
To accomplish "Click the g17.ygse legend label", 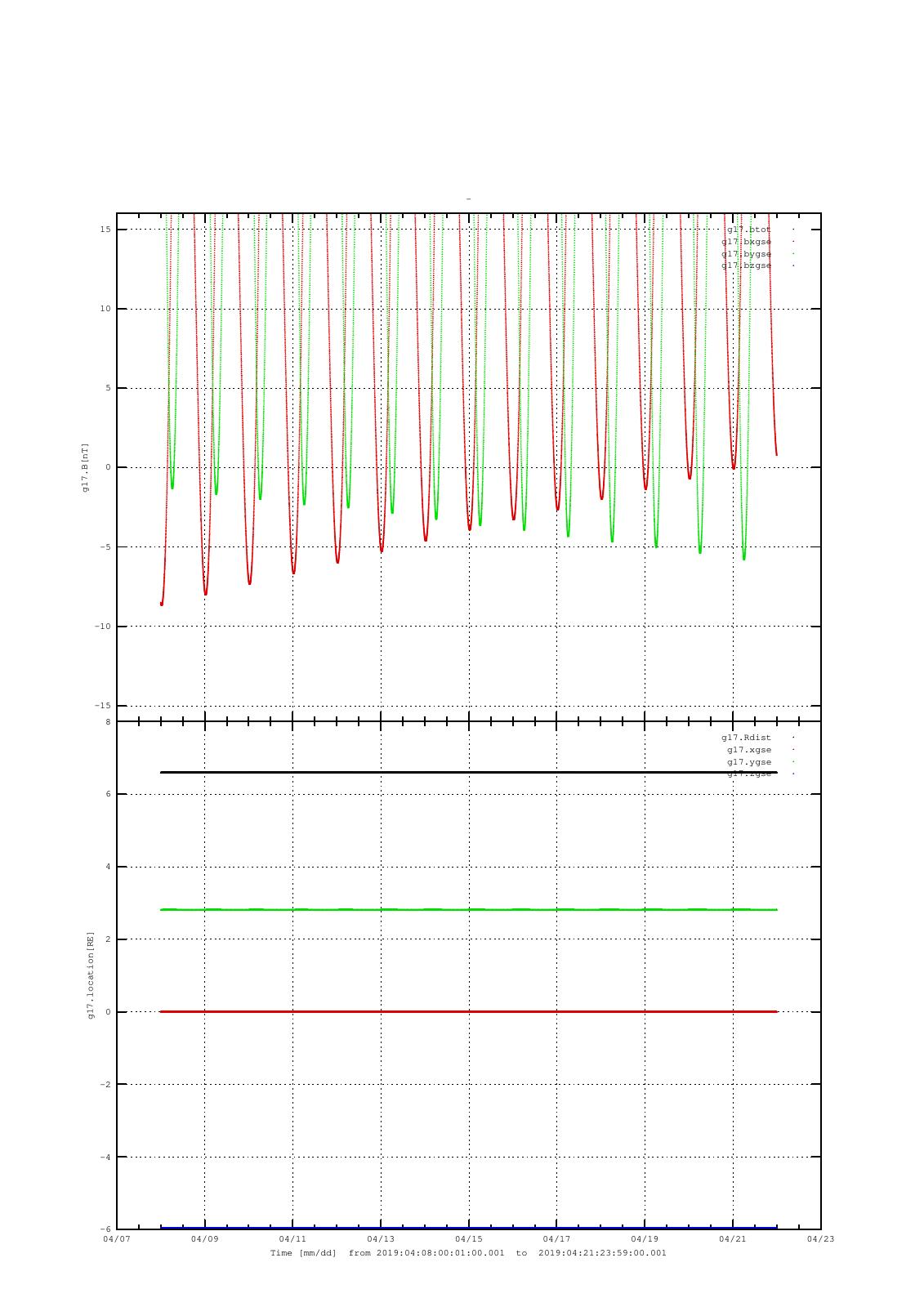I will [x=748, y=762].
